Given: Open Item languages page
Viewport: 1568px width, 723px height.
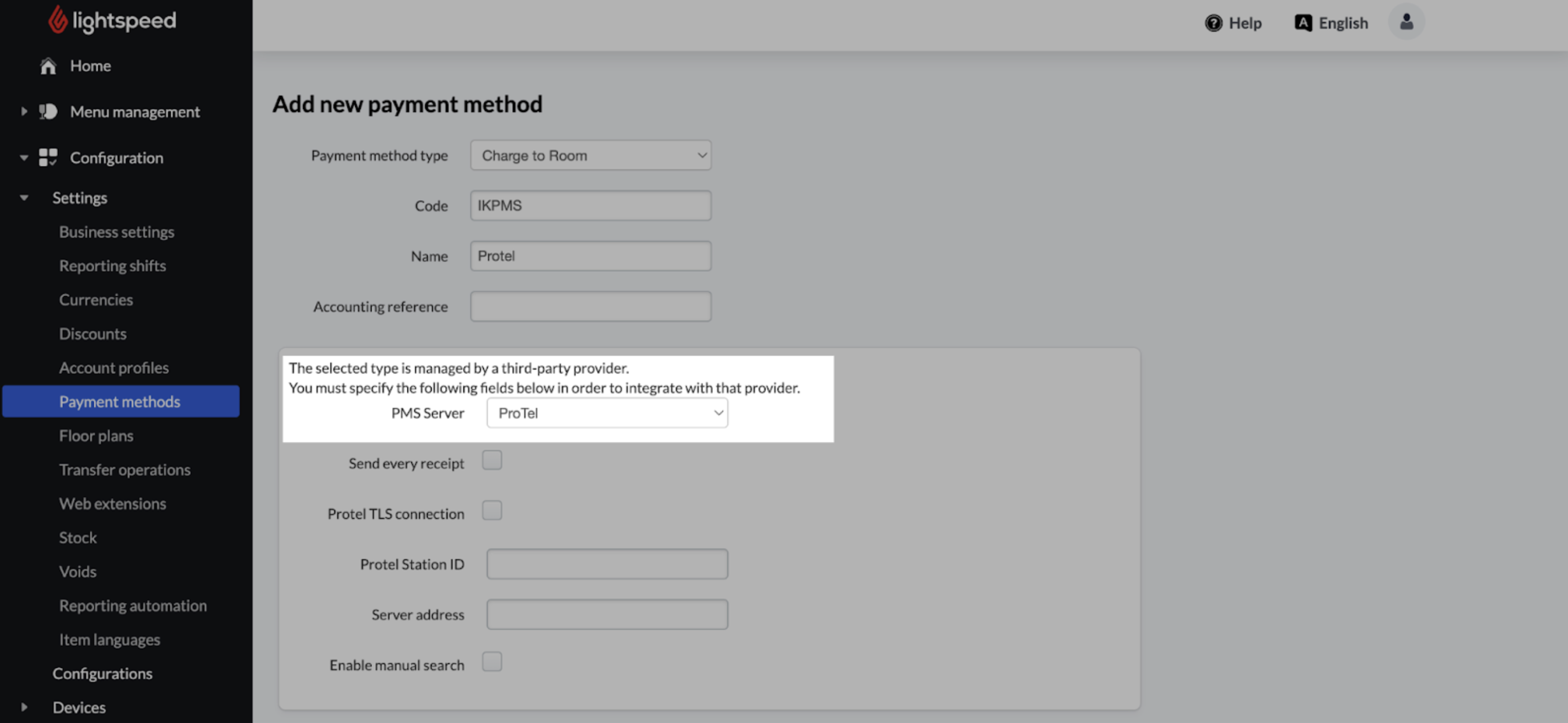Looking at the screenshot, I should (x=109, y=640).
